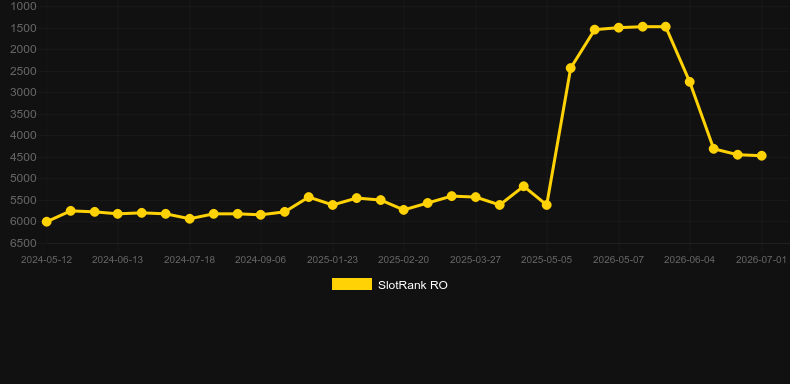
Task: Select the data point for 2026-05-07
Action: click(x=618, y=28)
